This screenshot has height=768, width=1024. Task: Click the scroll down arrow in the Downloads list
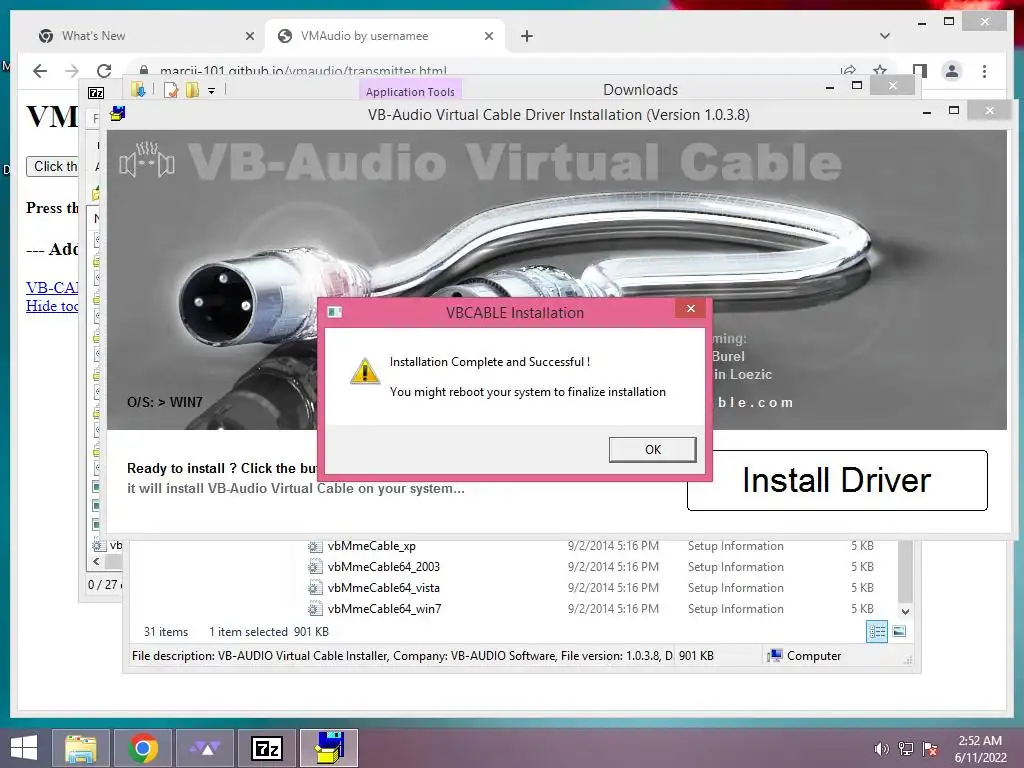pos(905,612)
